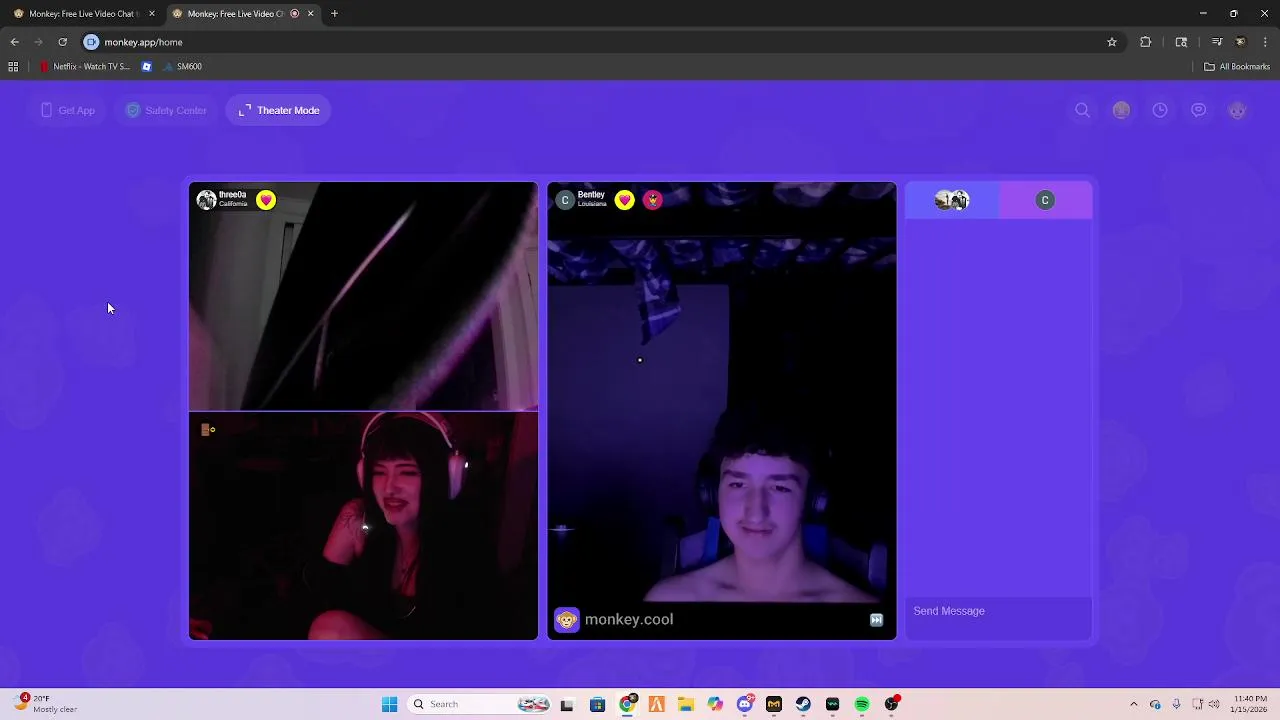Open the round avatar icon beside the search icon
1280x720 pixels.
click(x=1121, y=110)
